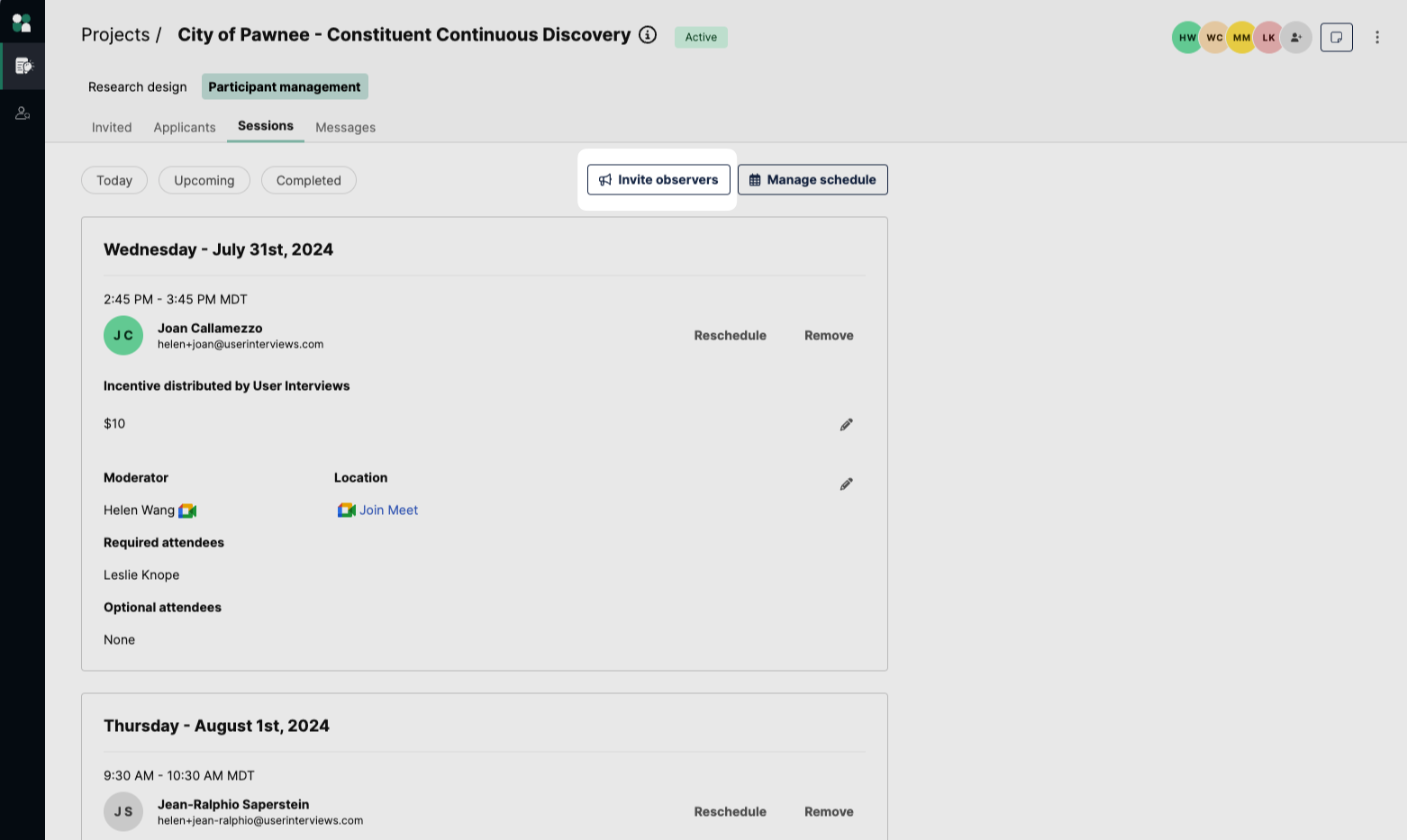Click the HW team member avatar
The image size is (1407, 840).
click(x=1187, y=38)
